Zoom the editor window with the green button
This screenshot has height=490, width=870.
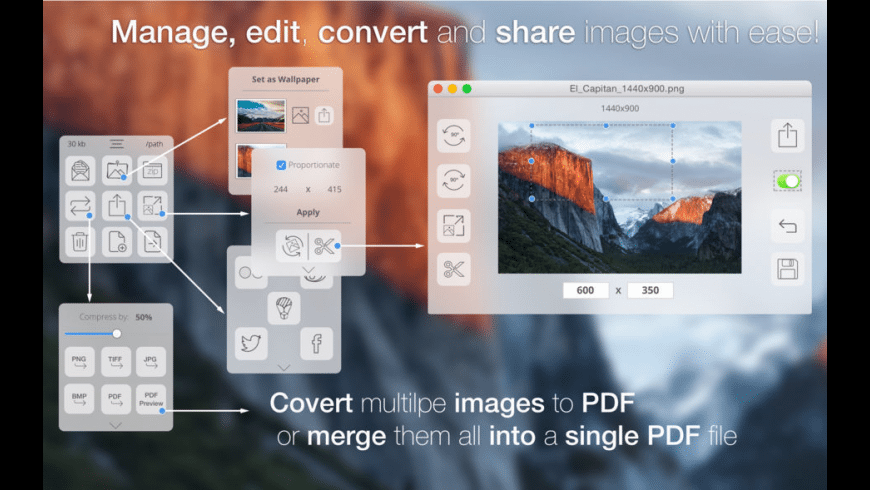pos(467,89)
